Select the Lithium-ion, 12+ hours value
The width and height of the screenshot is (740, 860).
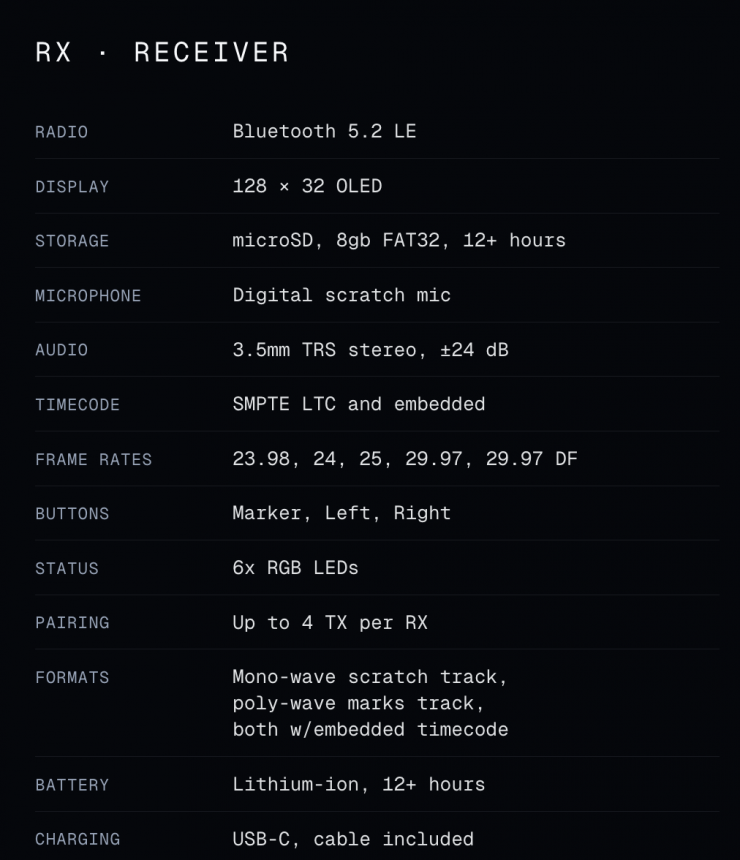358,784
